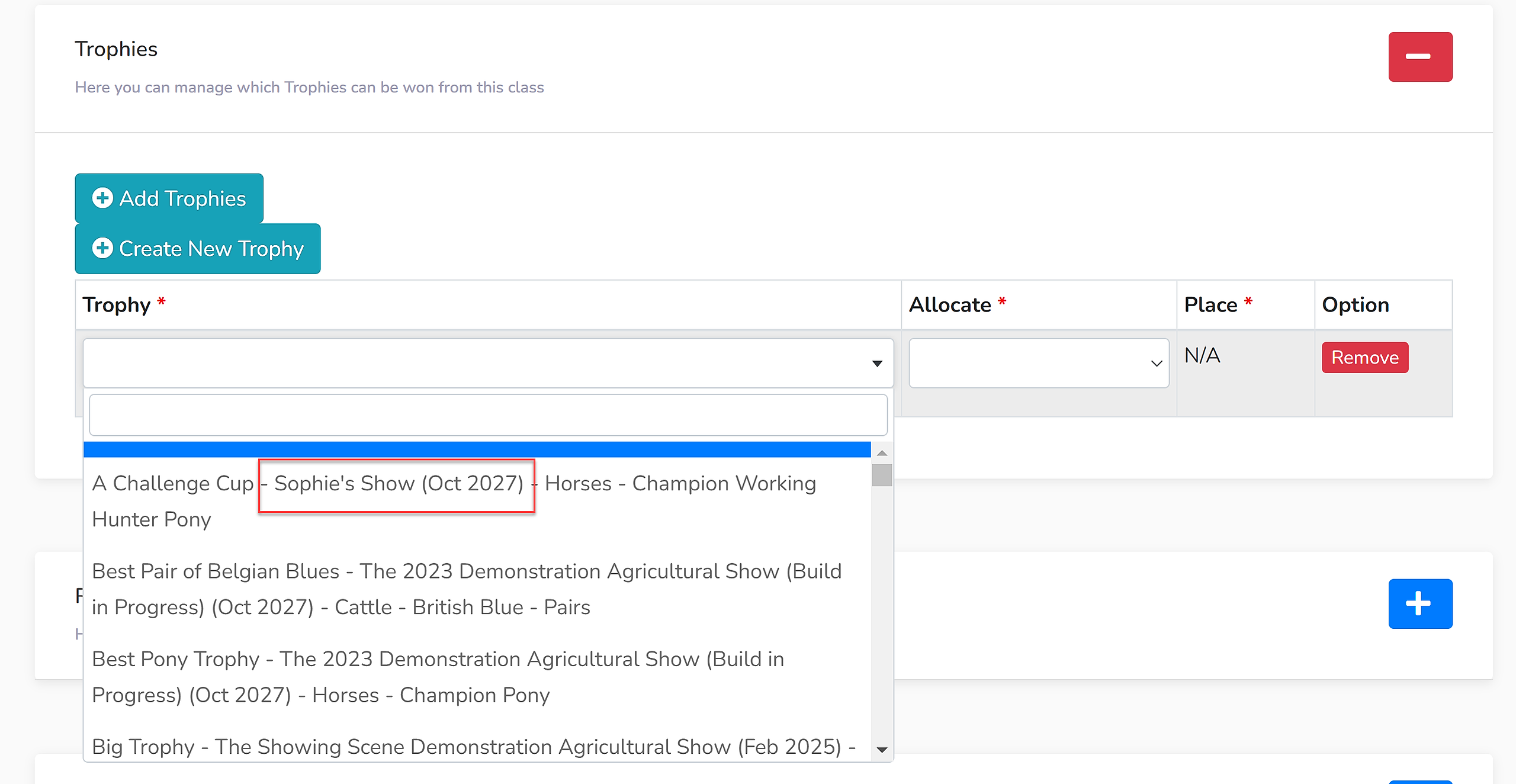1516x784 pixels.
Task: Choose Best Pony Trophy option
Action: pyautogui.click(x=477, y=677)
